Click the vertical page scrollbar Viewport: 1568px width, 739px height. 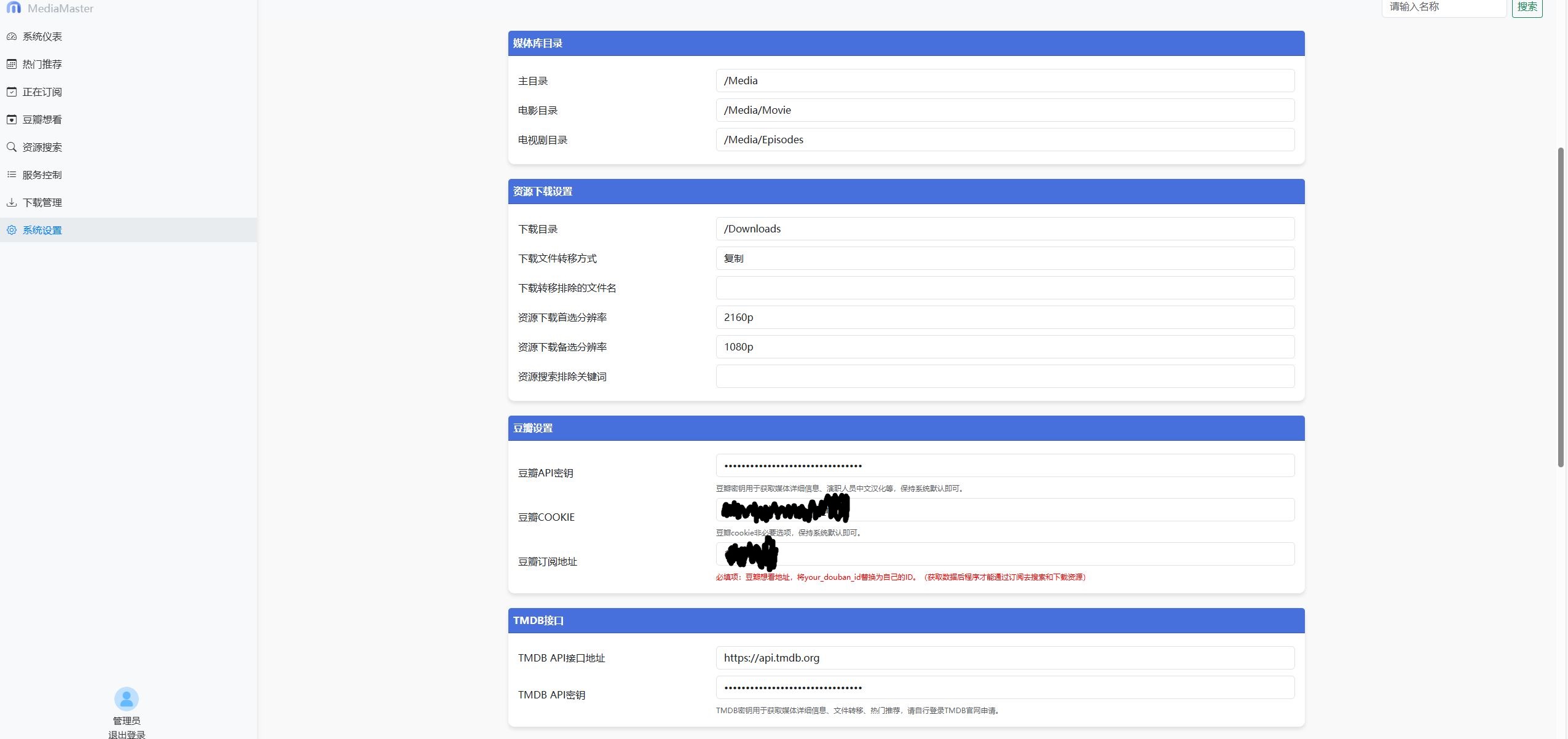1560,307
